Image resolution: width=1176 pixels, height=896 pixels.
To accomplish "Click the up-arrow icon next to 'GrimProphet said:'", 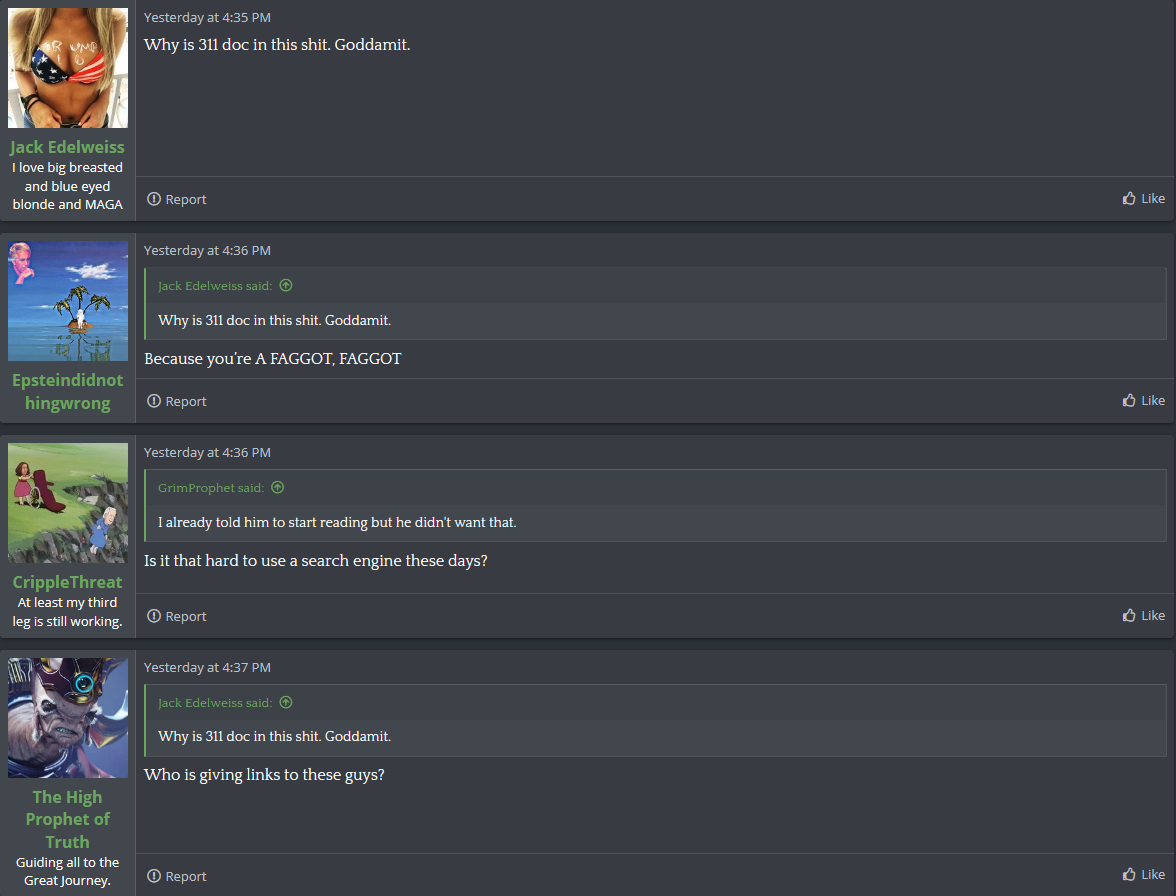I will [x=278, y=487].
